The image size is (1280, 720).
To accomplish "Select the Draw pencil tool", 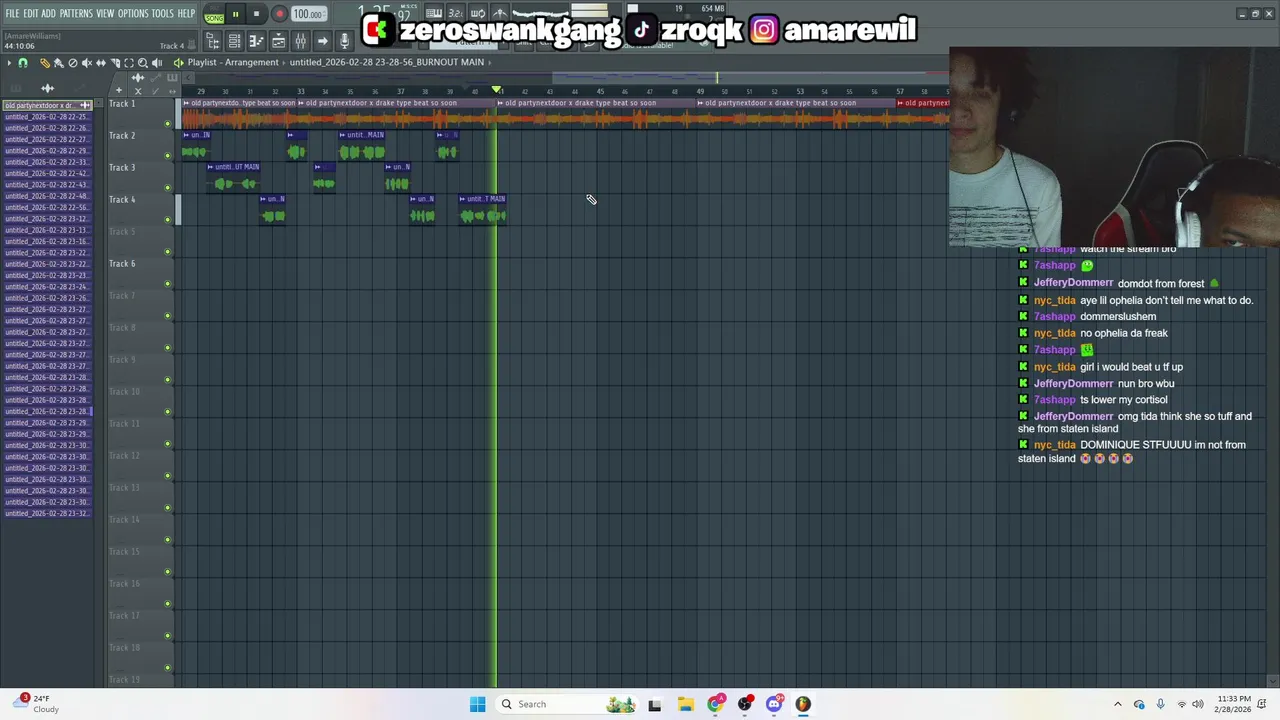I will (x=44, y=63).
